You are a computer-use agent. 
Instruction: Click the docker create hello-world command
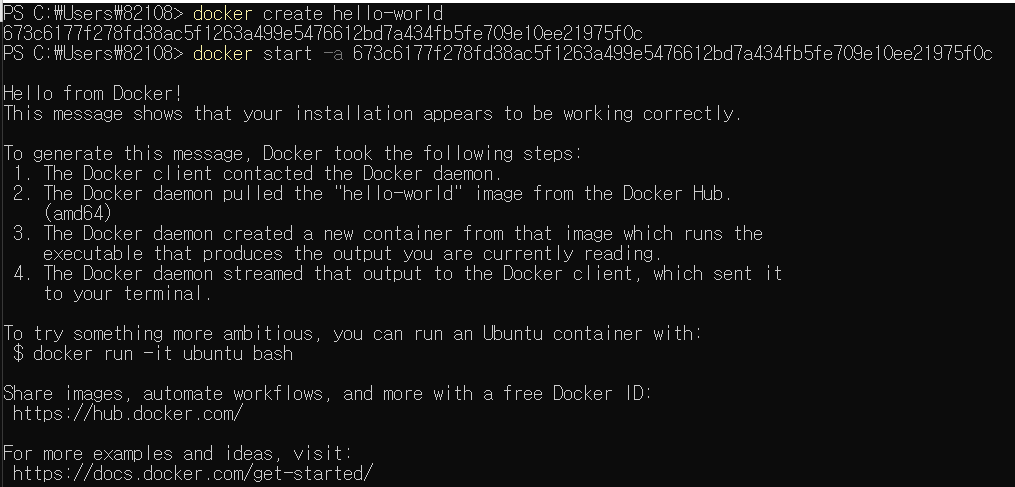[x=318, y=13]
